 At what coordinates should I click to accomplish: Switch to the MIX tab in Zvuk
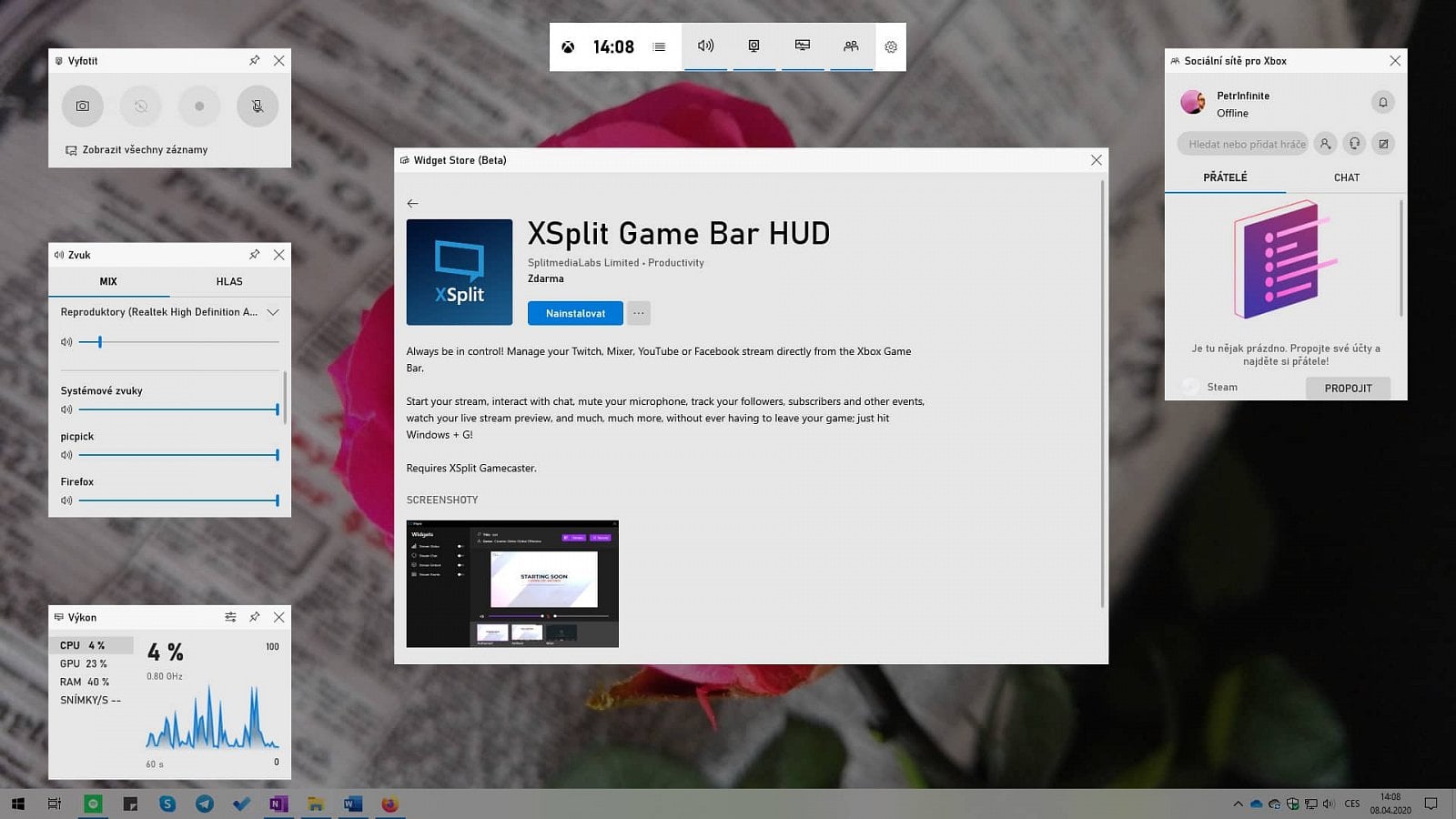[x=108, y=282]
